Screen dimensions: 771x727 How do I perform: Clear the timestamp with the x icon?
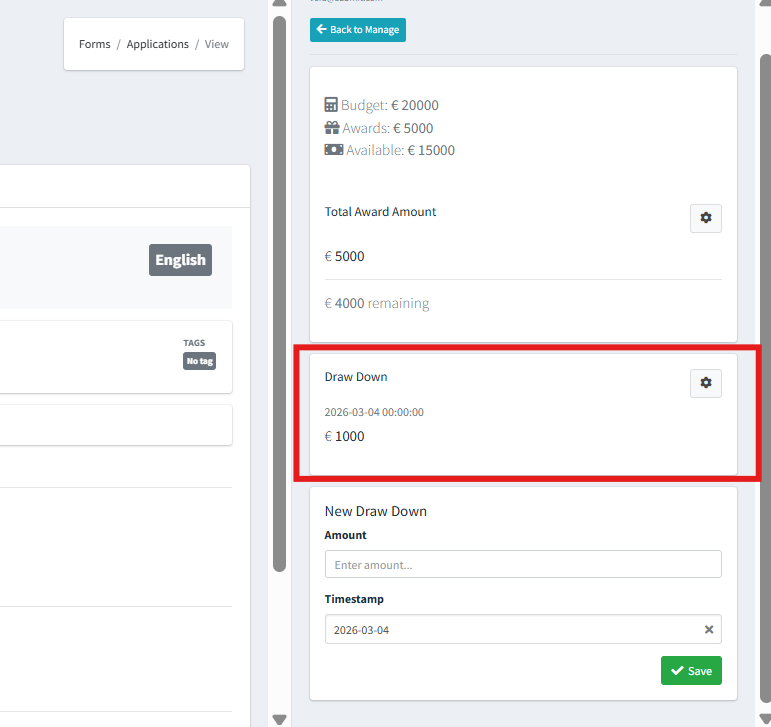click(x=709, y=630)
